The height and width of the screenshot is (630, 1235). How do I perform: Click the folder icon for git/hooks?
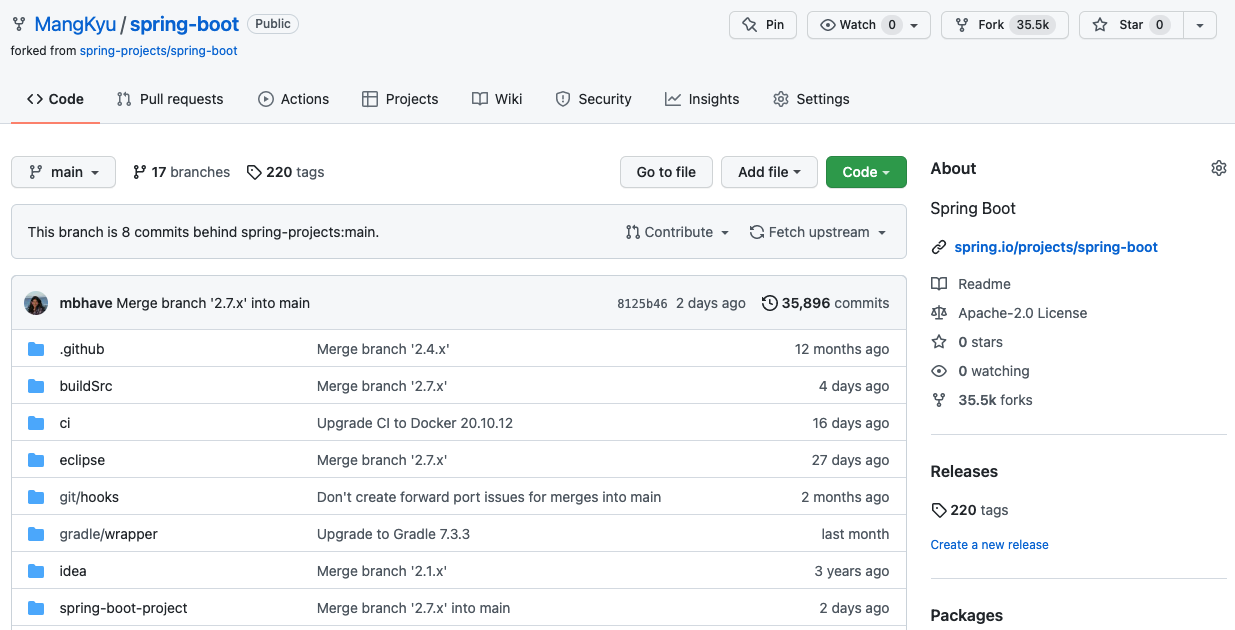tap(36, 497)
